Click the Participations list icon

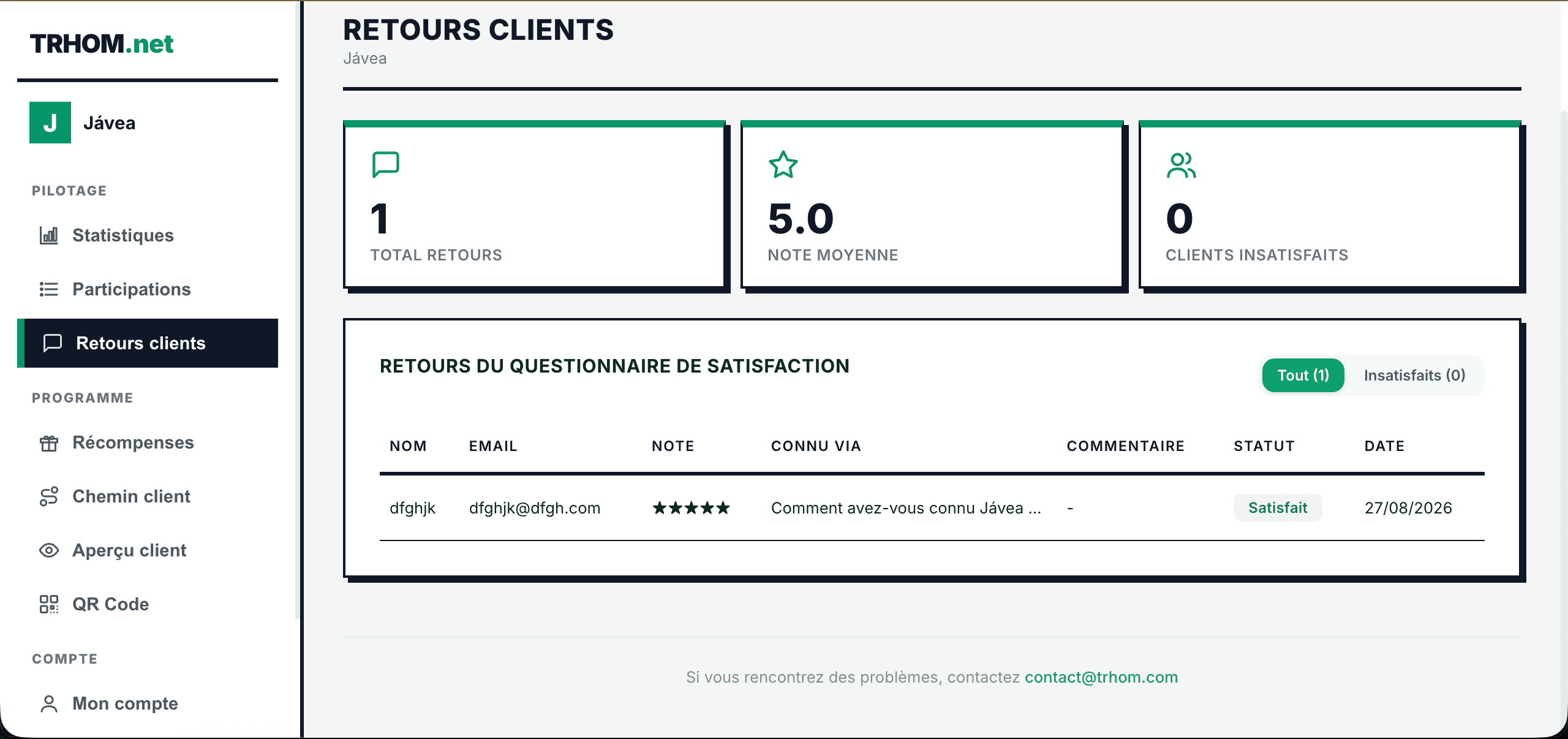point(49,289)
